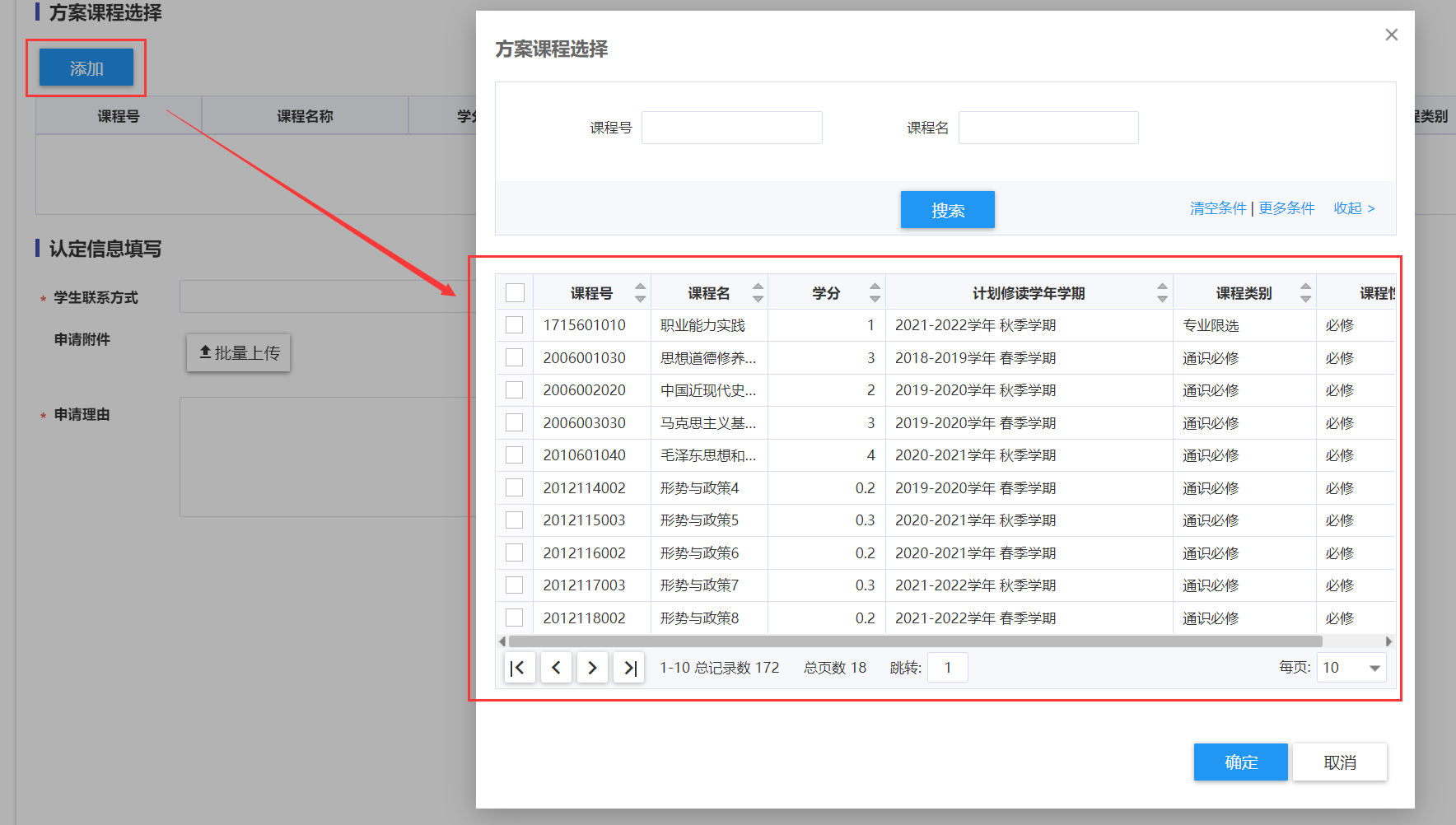This screenshot has width=1456, height=825.
Task: Collapse search panel via 收起 link
Action: [x=1354, y=208]
